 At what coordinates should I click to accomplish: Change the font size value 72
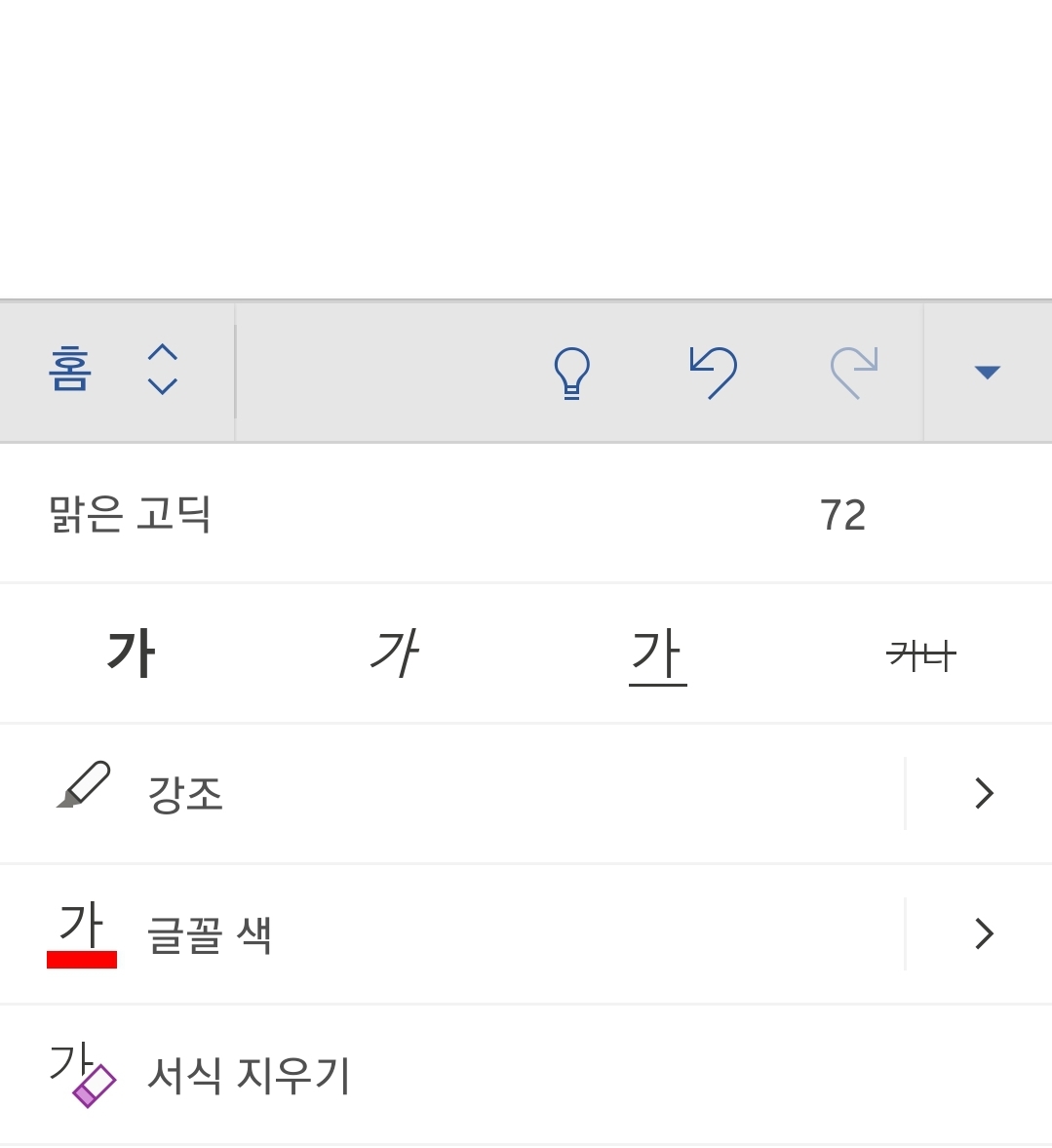[x=842, y=515]
